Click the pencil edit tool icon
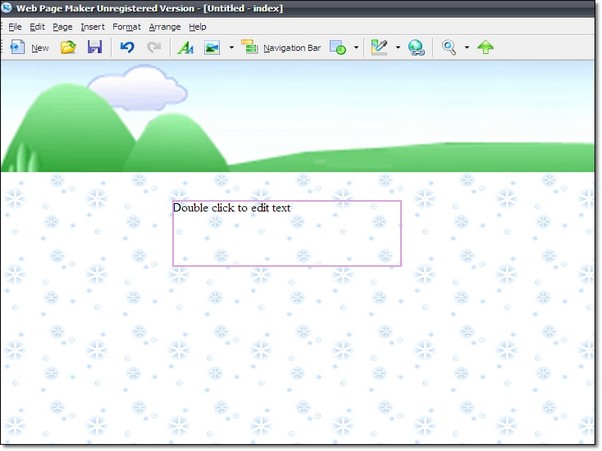The image size is (602, 451). [379, 47]
